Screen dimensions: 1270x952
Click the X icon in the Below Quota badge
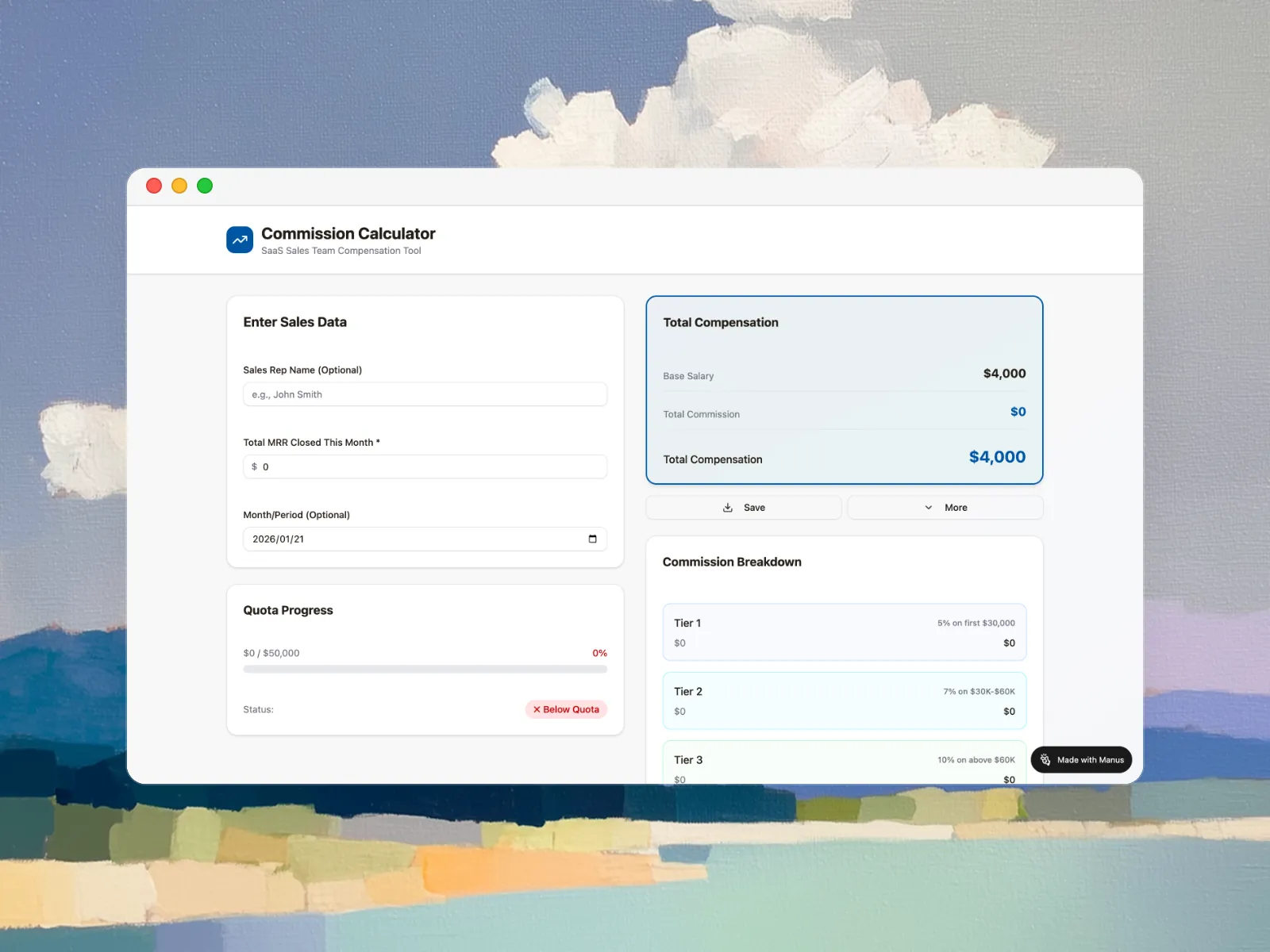[538, 709]
